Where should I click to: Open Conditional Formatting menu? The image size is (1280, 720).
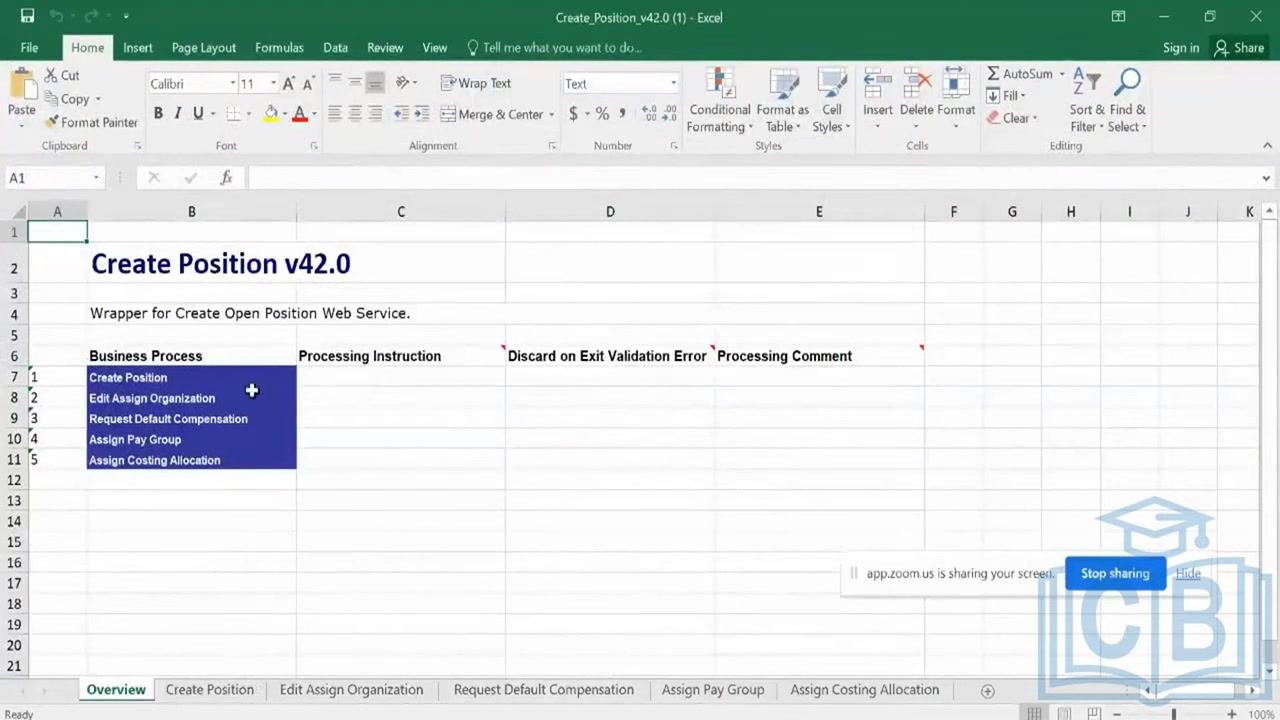[720, 101]
